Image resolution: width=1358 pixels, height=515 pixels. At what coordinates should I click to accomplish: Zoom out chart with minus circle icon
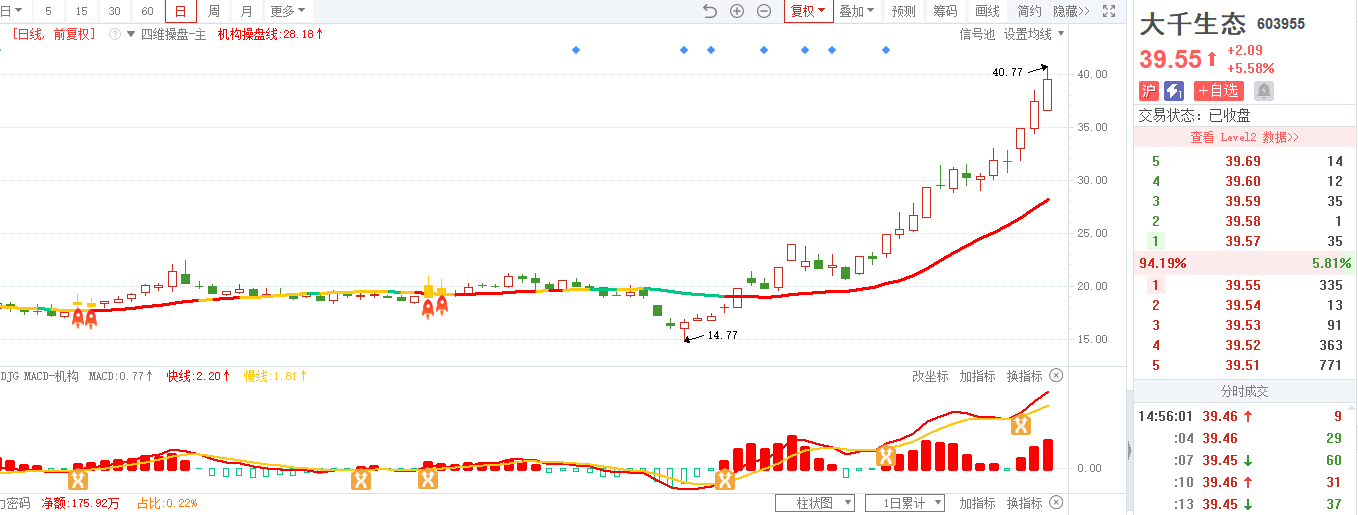(764, 11)
